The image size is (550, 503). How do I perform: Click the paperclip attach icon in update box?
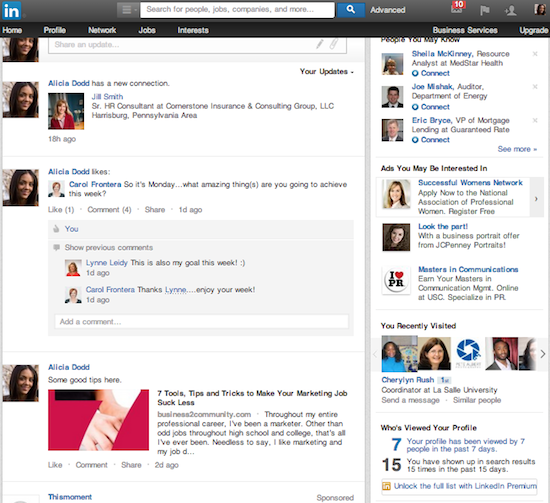[334, 44]
